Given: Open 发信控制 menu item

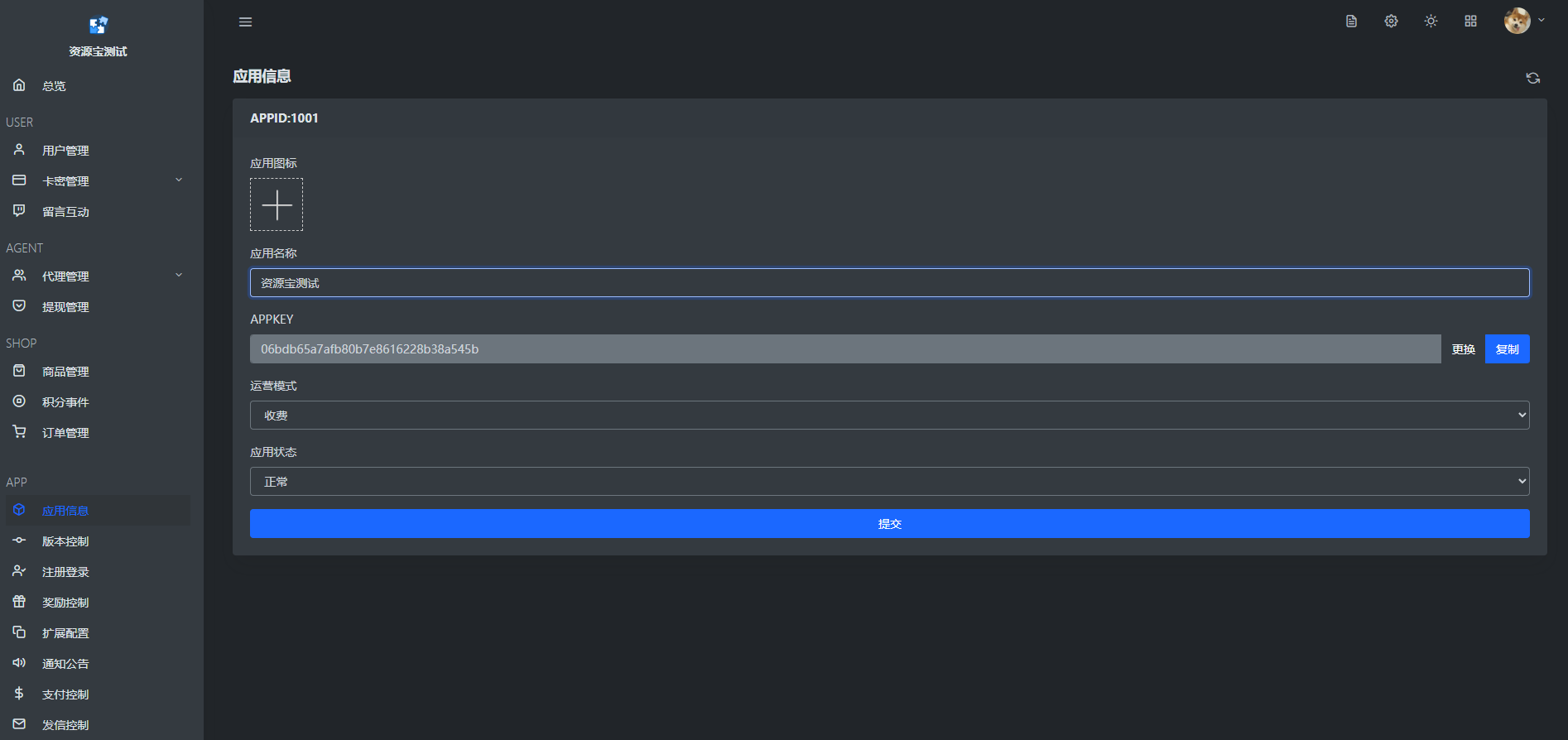Looking at the screenshot, I should tap(98, 724).
